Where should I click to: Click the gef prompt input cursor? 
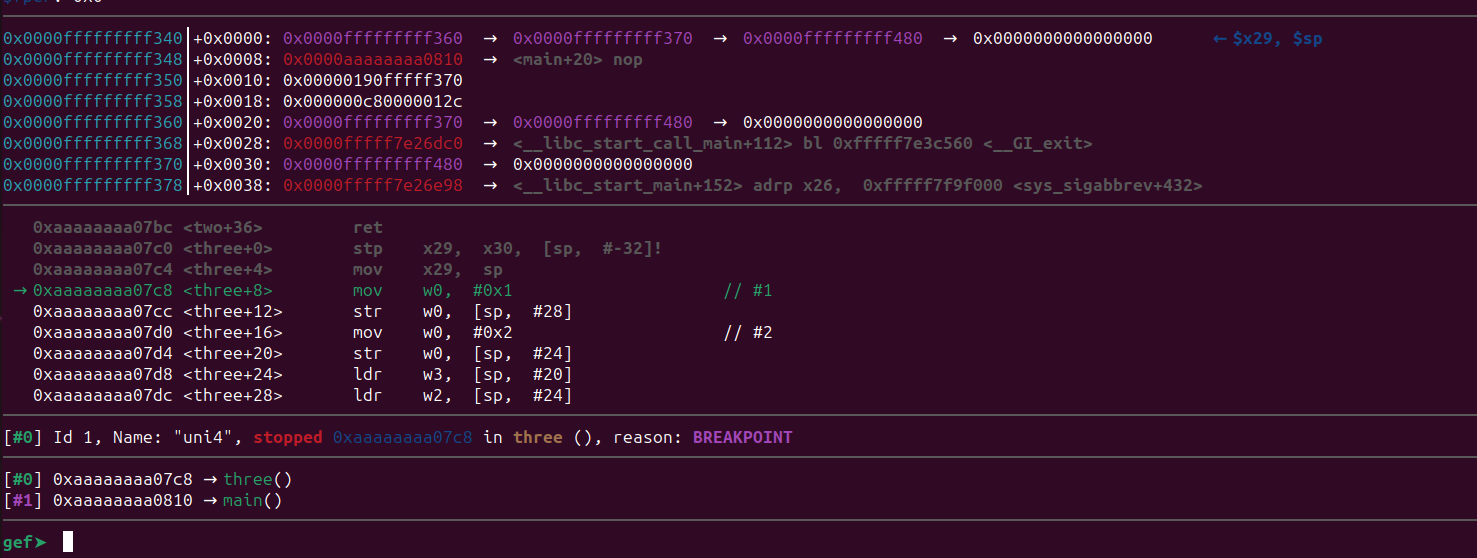point(68,542)
